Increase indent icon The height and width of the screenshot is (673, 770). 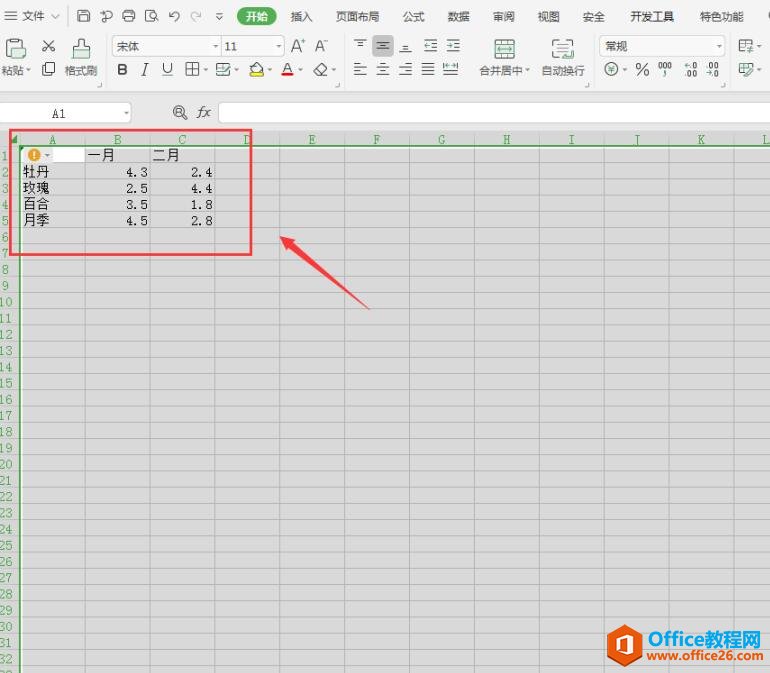pos(453,46)
